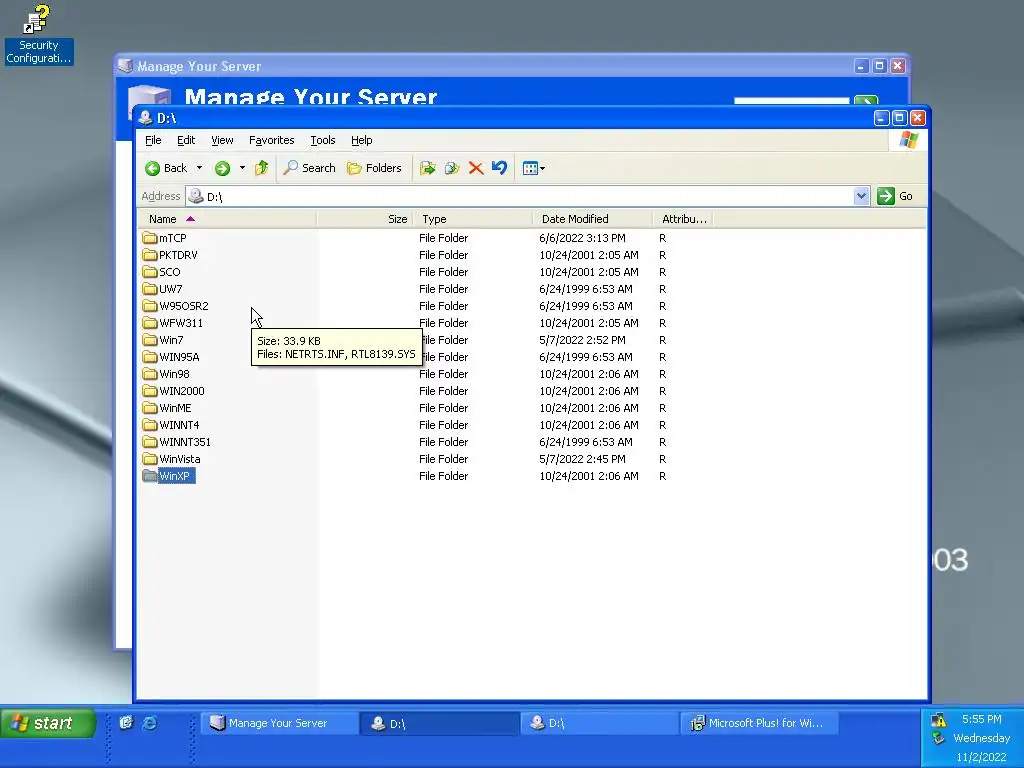Select the SCO folder icon

point(150,272)
